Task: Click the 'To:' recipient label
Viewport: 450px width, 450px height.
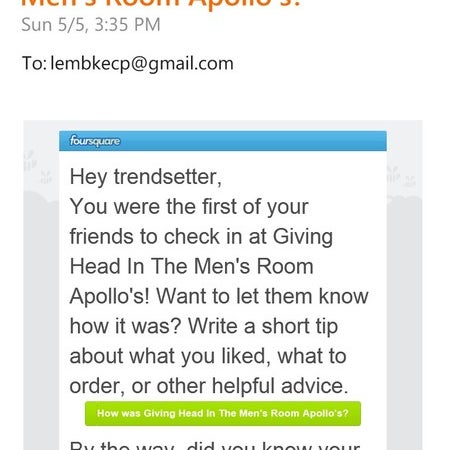Action: coord(34,63)
